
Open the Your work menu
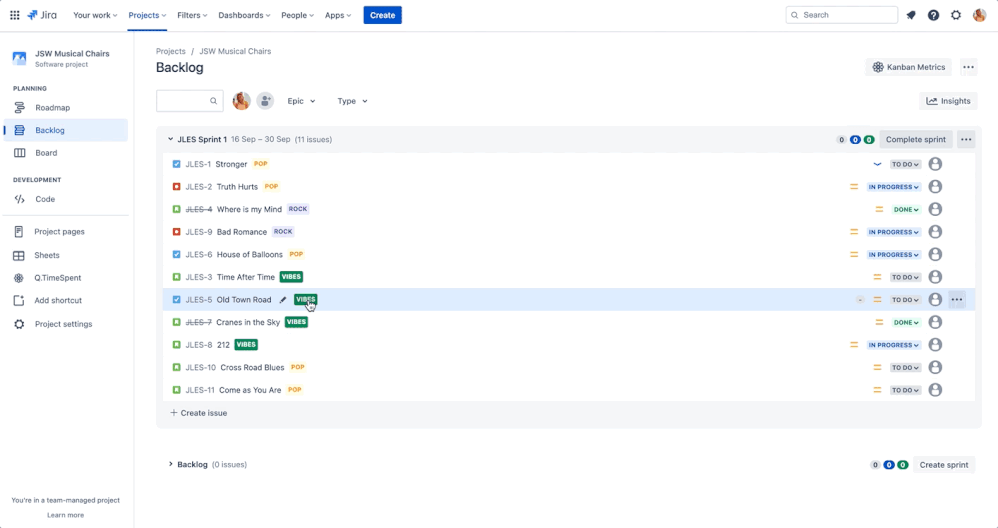tap(95, 15)
